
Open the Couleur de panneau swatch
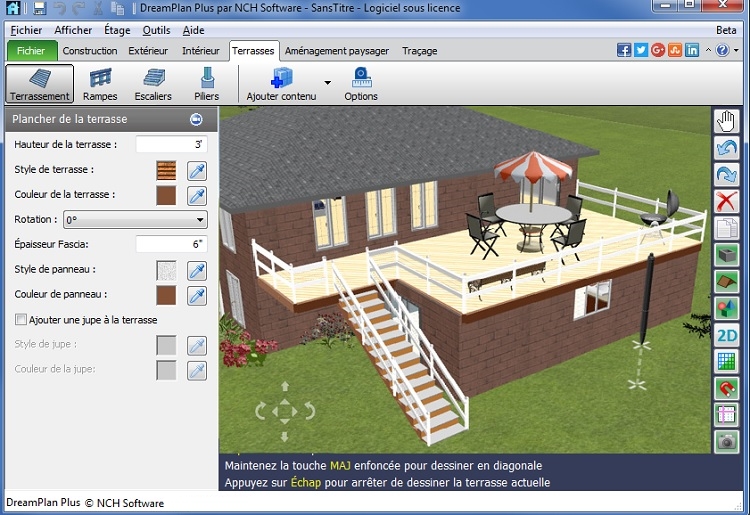166,296
